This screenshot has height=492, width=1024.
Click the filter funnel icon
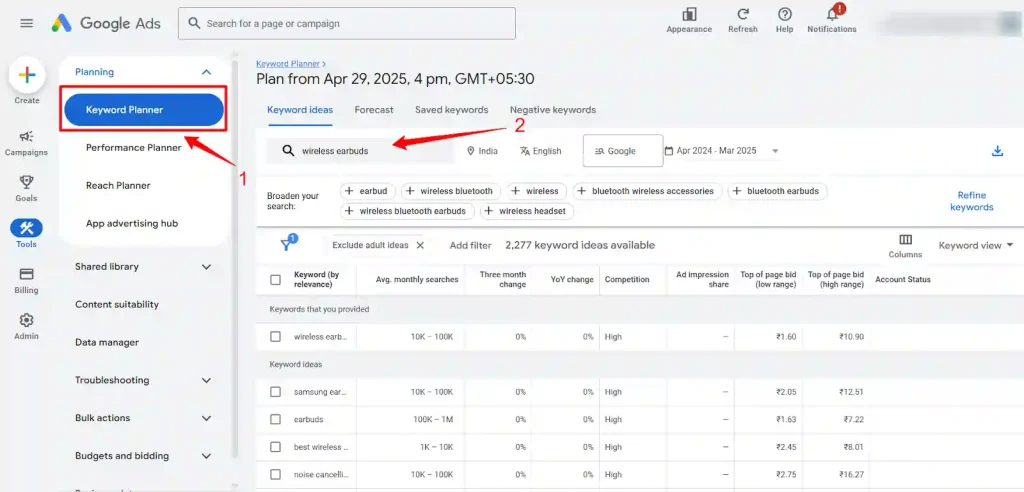[x=286, y=245]
